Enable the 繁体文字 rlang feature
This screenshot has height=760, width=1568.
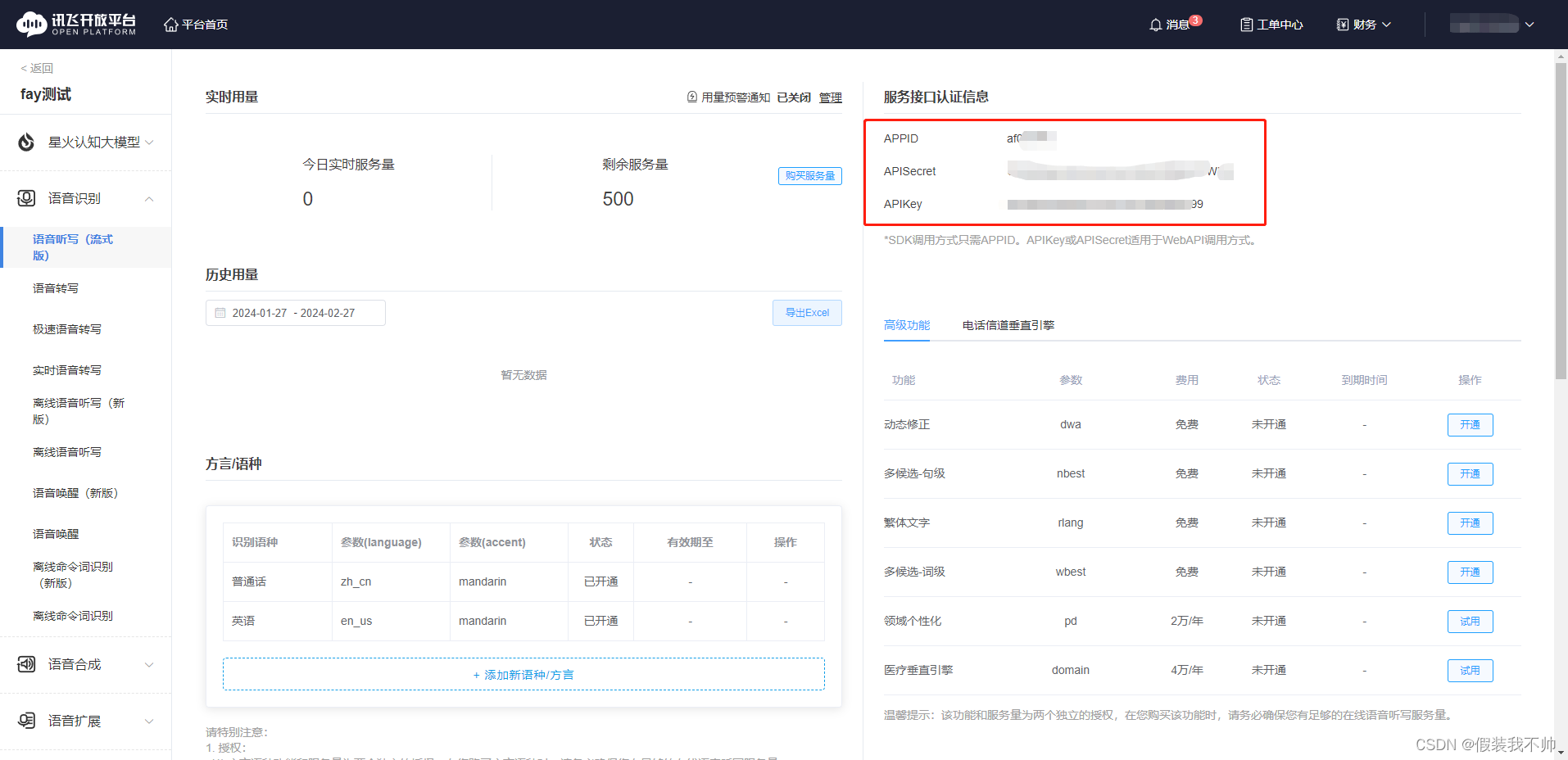(1471, 523)
